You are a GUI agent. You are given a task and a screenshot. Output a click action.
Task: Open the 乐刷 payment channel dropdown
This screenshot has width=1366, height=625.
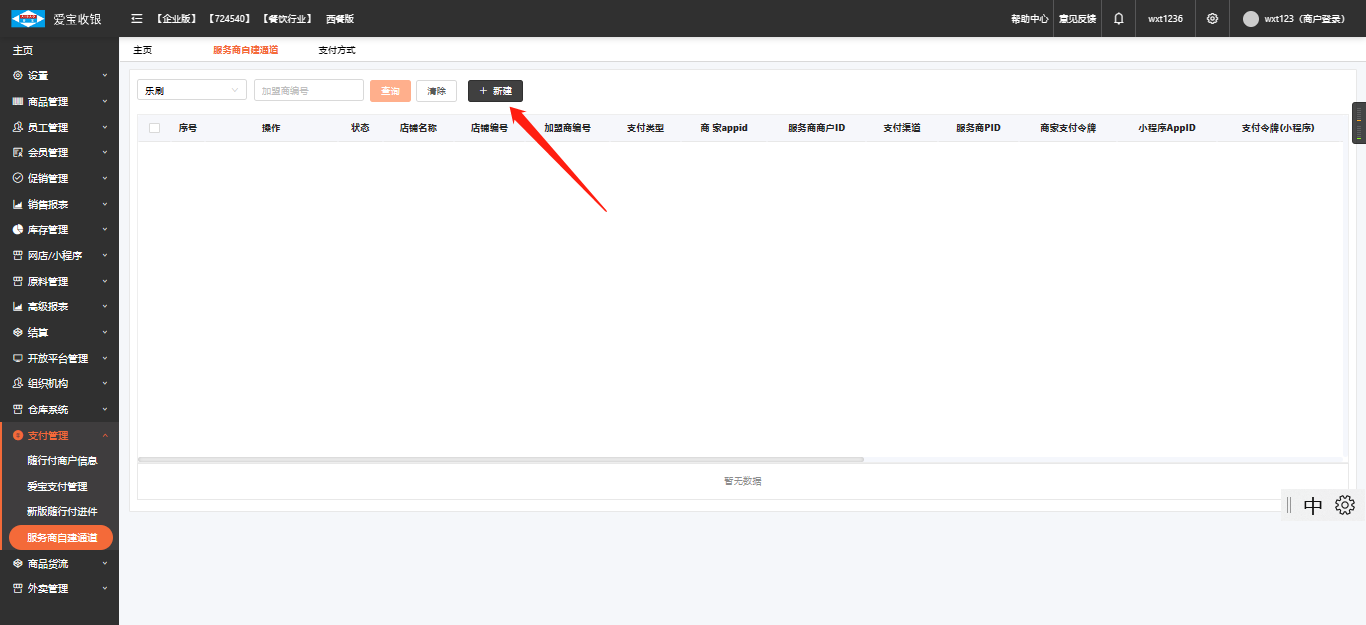(x=191, y=91)
